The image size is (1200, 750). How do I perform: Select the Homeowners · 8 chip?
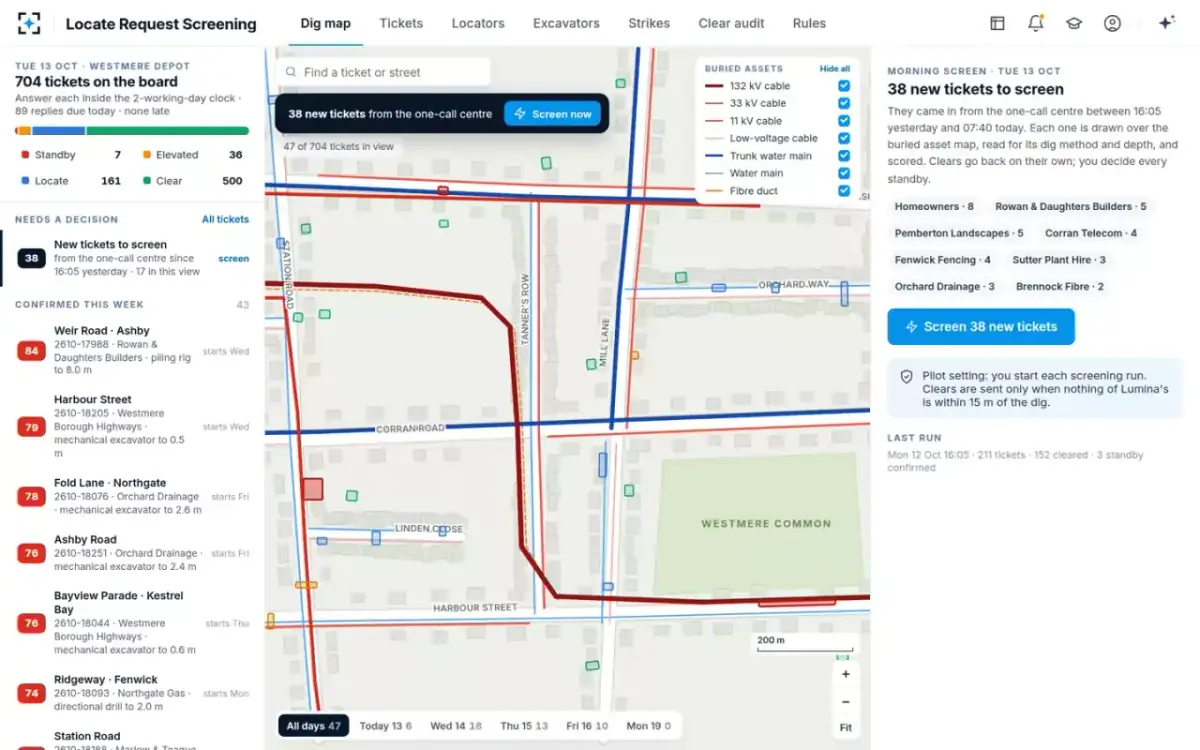934,207
